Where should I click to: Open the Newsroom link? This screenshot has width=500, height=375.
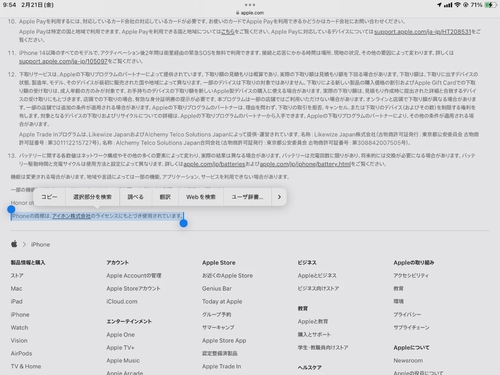[x=408, y=361]
